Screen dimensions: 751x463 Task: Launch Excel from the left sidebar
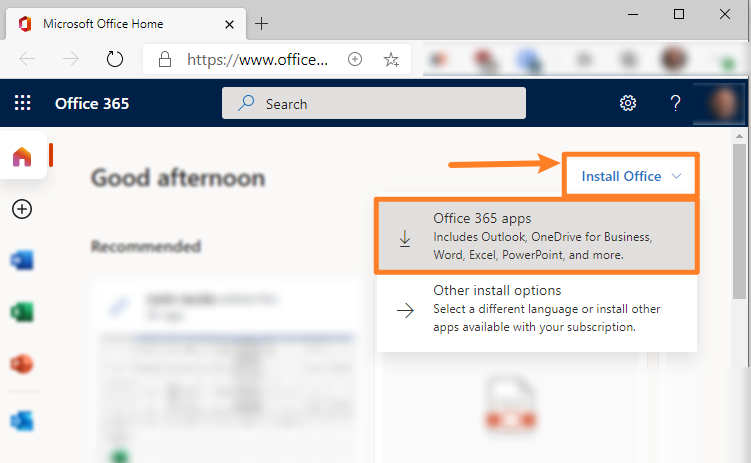point(22,312)
